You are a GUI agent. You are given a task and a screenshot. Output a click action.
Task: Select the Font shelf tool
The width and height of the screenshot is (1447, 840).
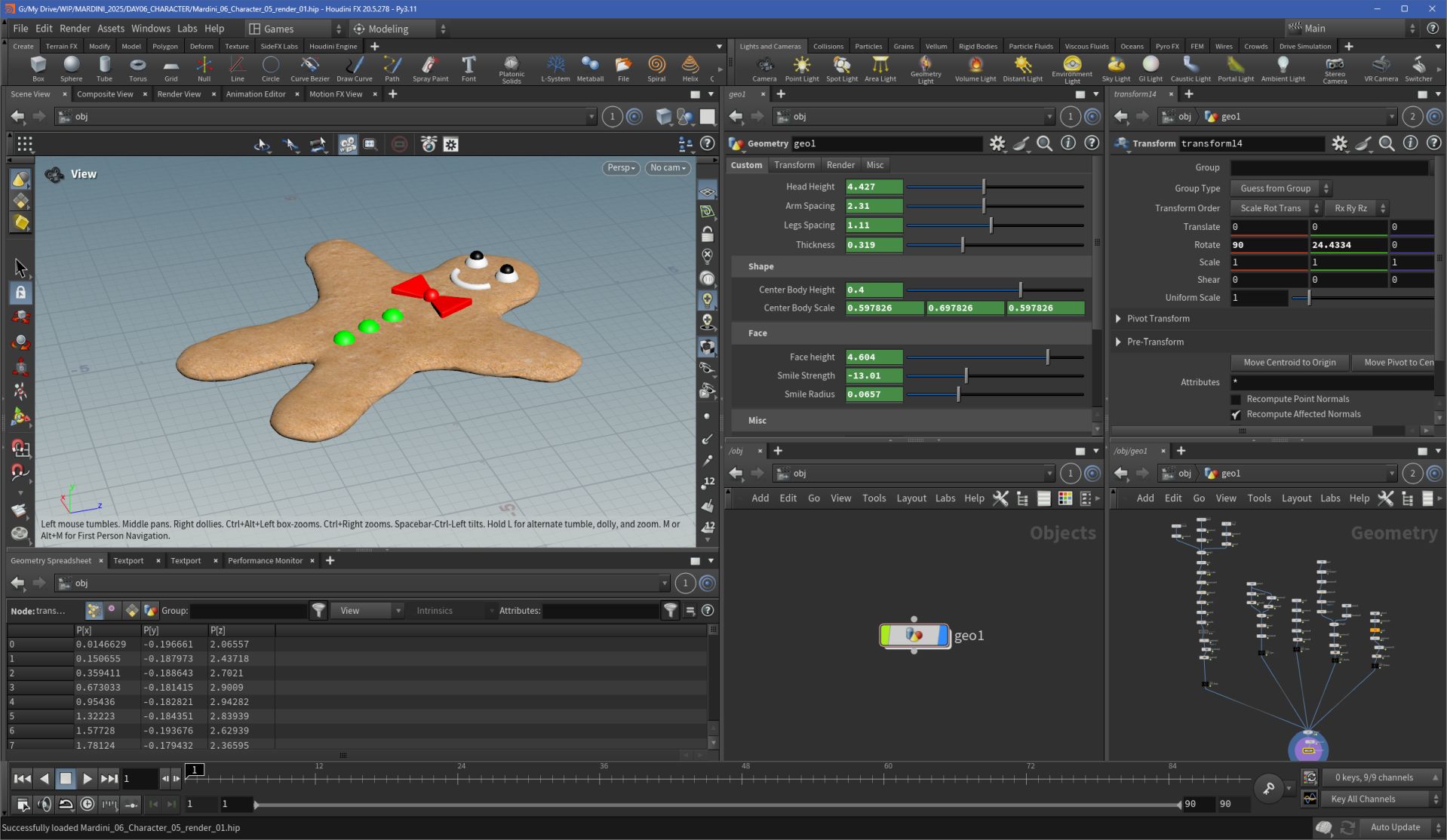tap(469, 68)
